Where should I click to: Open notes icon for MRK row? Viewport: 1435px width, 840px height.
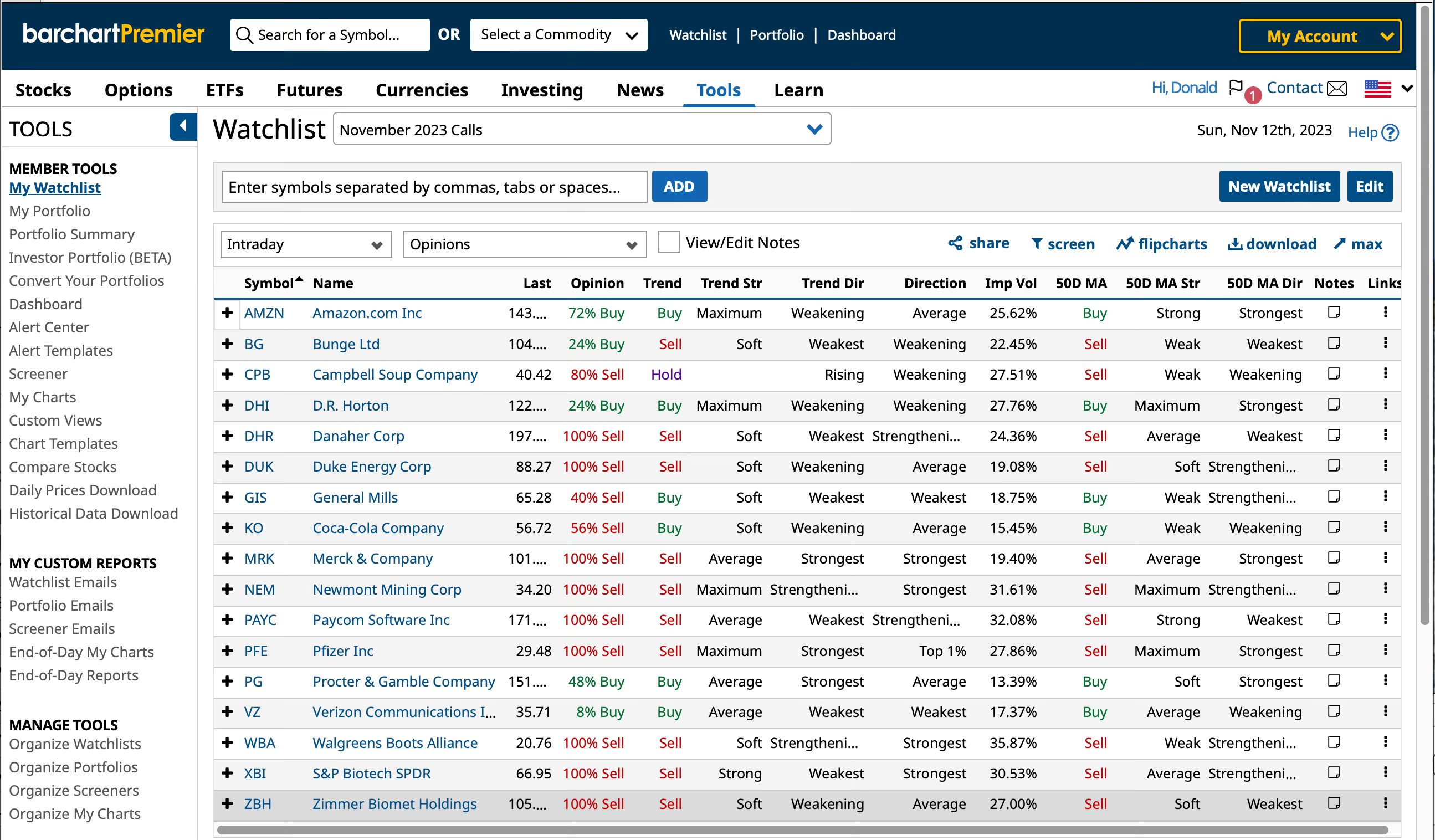(1334, 557)
